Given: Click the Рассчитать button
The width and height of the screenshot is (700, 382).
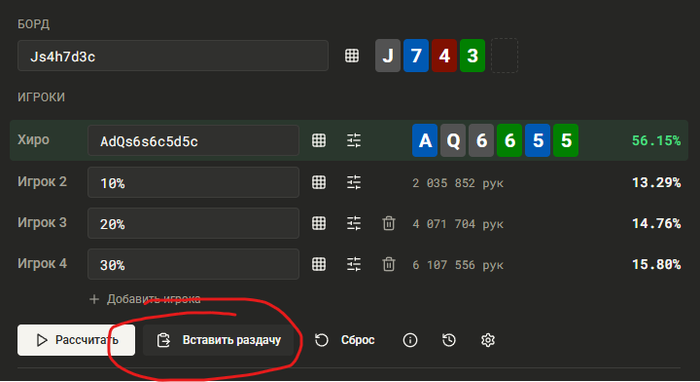Looking at the screenshot, I should [x=76, y=340].
